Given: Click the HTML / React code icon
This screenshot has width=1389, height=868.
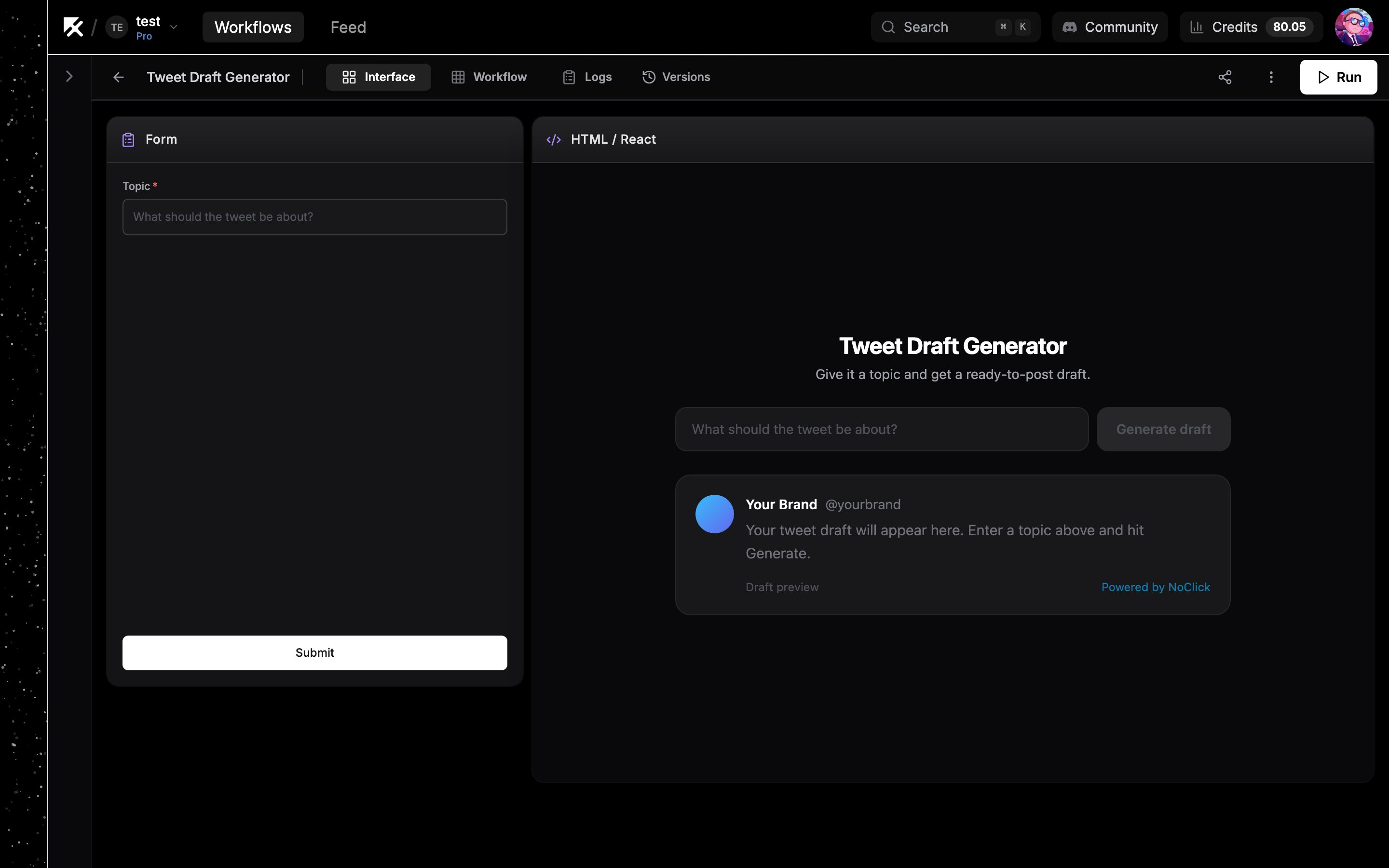Looking at the screenshot, I should [x=553, y=139].
